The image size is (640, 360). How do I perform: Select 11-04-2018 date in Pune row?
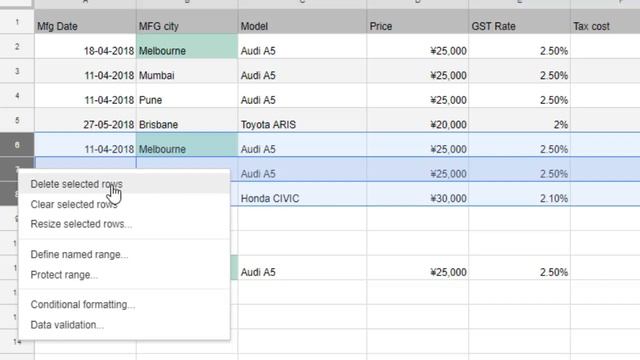[x=85, y=96]
